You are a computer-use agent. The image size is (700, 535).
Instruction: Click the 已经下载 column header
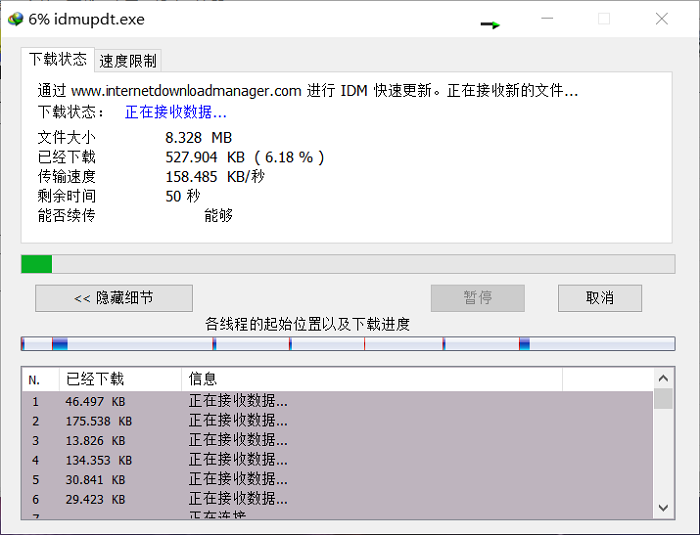[x=120, y=380]
